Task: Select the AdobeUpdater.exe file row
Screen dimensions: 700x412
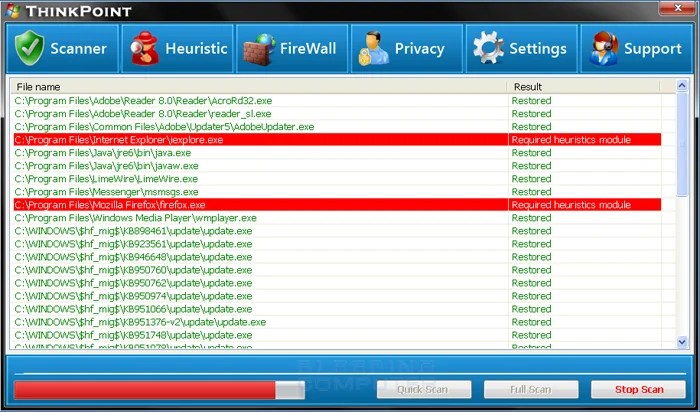Action: tap(337, 126)
